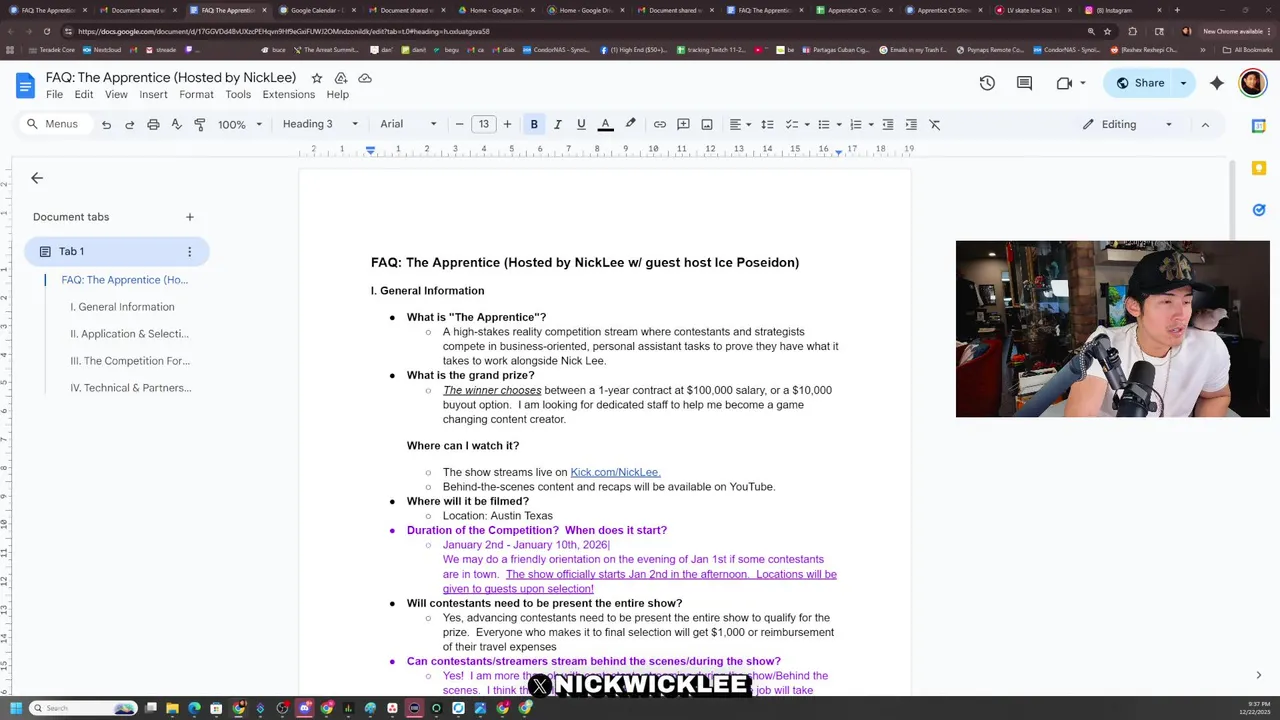This screenshot has height=720, width=1280.
Task: Decrease font size with minus
Action: point(459,124)
